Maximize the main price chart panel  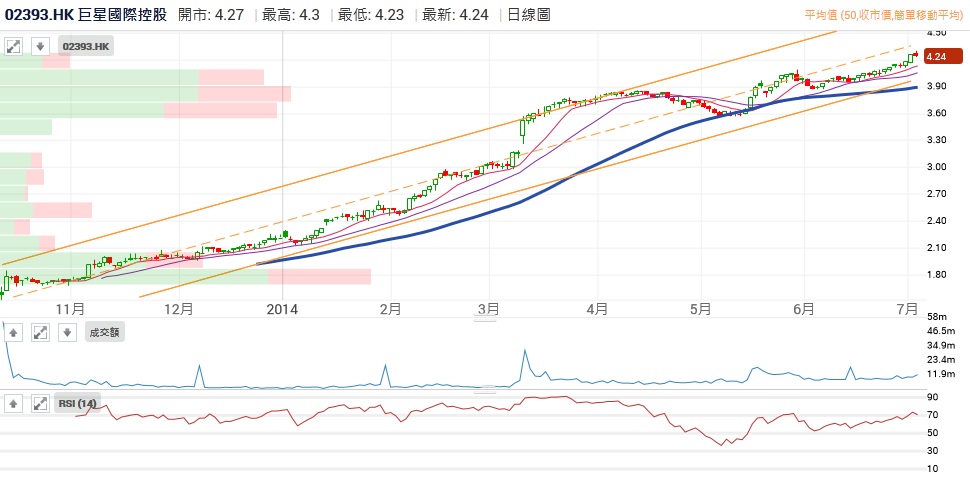(14, 46)
